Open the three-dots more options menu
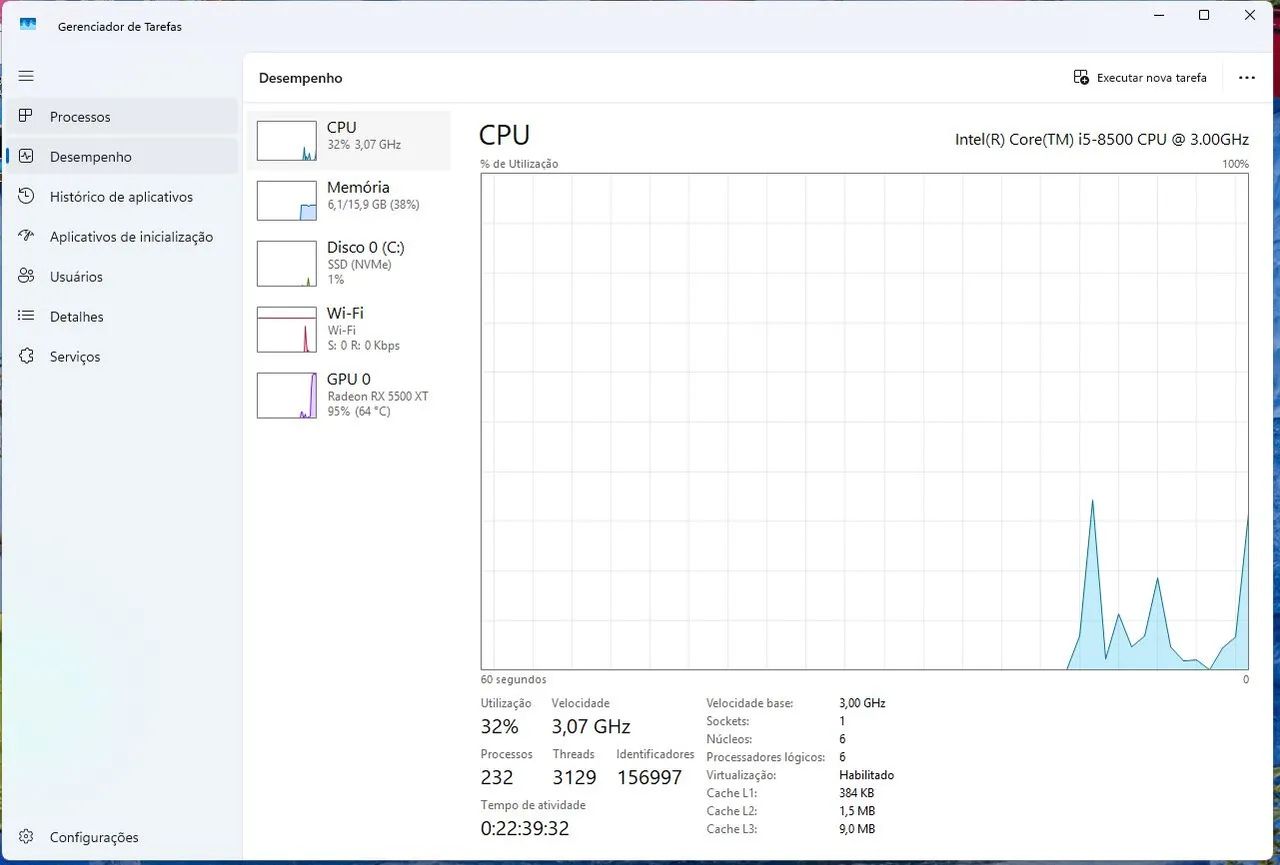 [x=1246, y=77]
